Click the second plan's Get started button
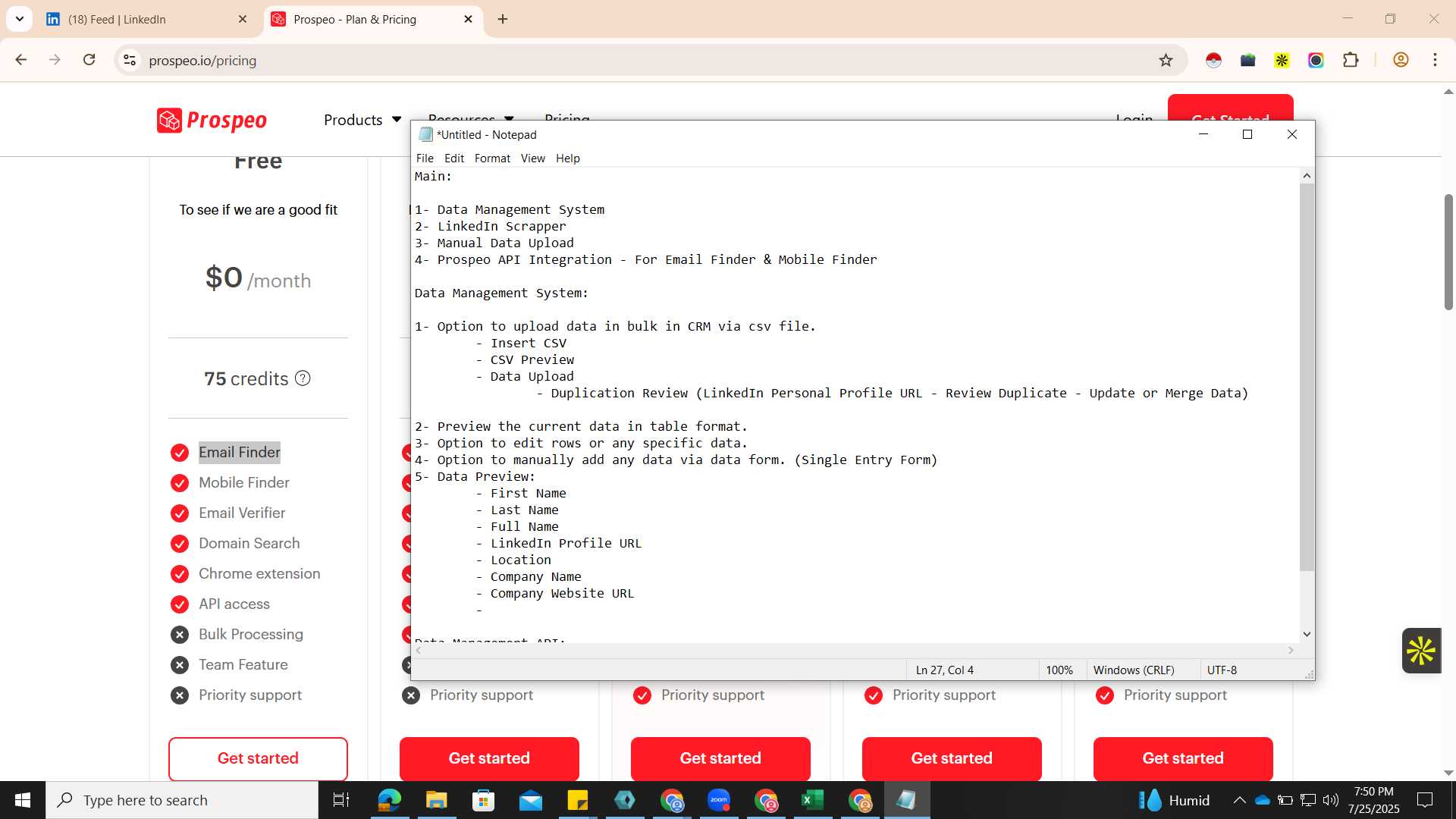This screenshot has height=819, width=1456. tap(489, 758)
